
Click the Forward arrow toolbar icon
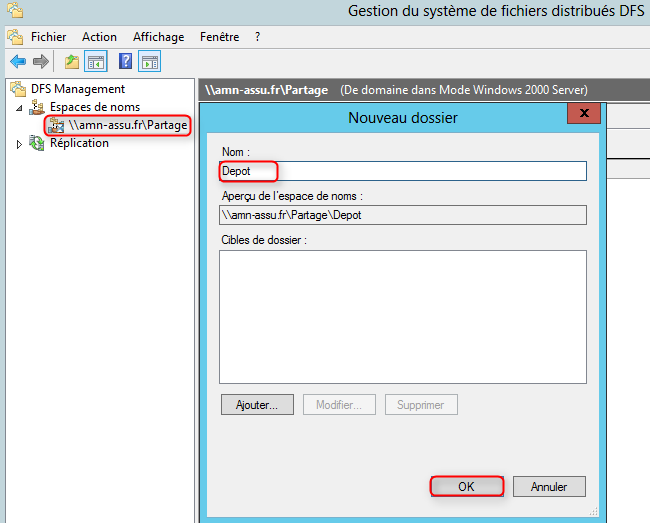click(x=40, y=62)
